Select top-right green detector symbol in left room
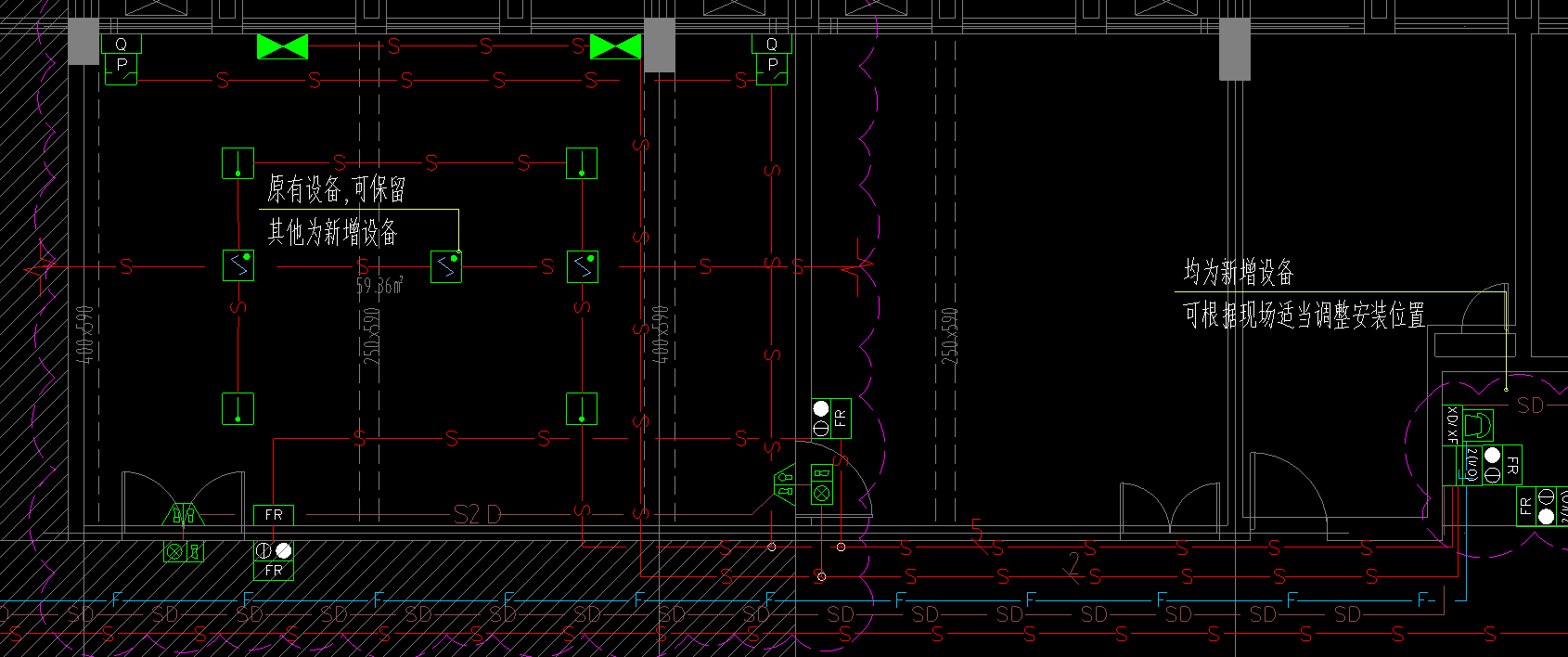The height and width of the screenshot is (657, 1568). pyautogui.click(x=582, y=163)
